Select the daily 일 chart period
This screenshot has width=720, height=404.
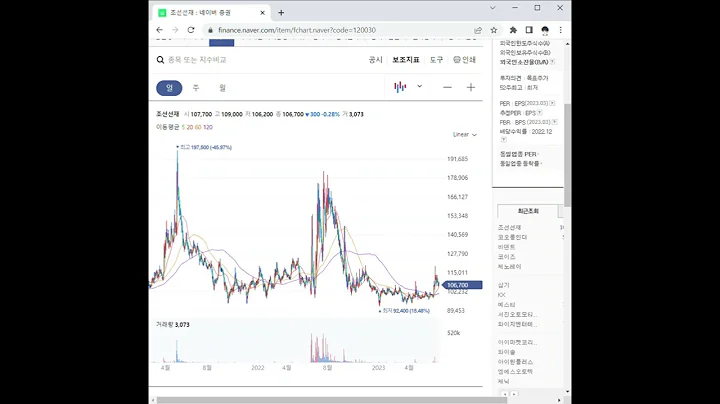169,88
